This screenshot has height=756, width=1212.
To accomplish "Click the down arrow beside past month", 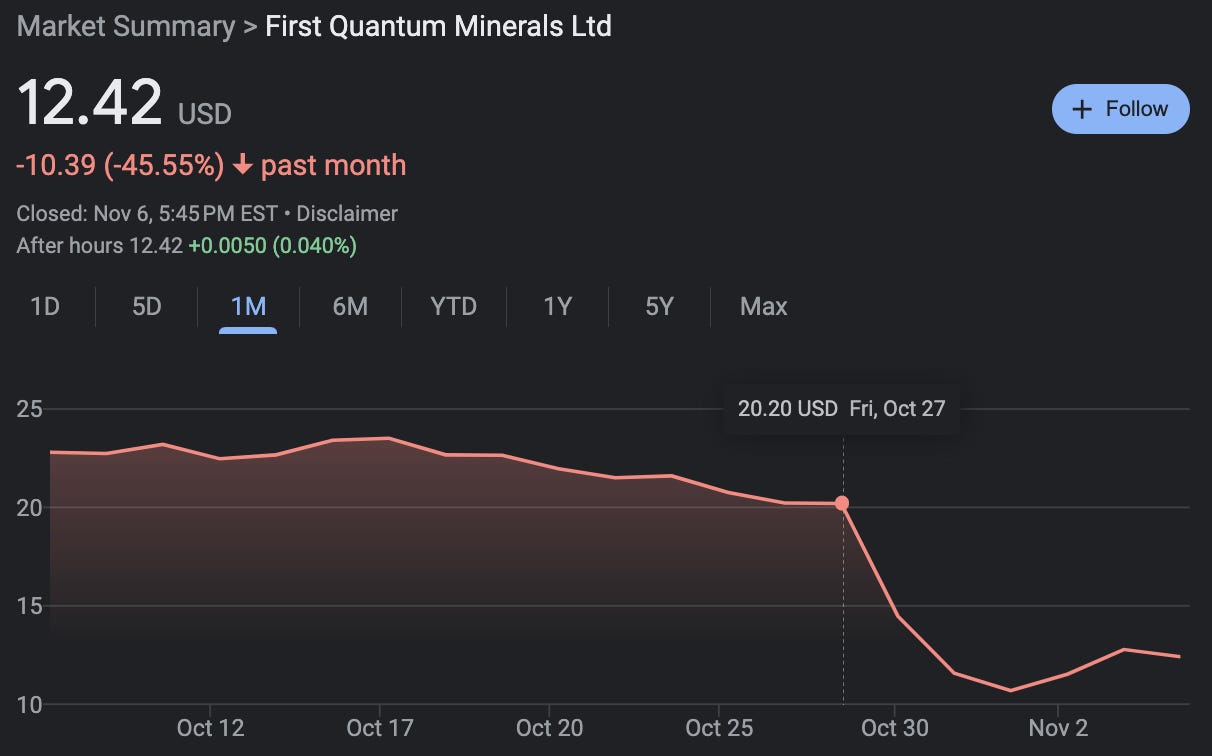I will [242, 165].
